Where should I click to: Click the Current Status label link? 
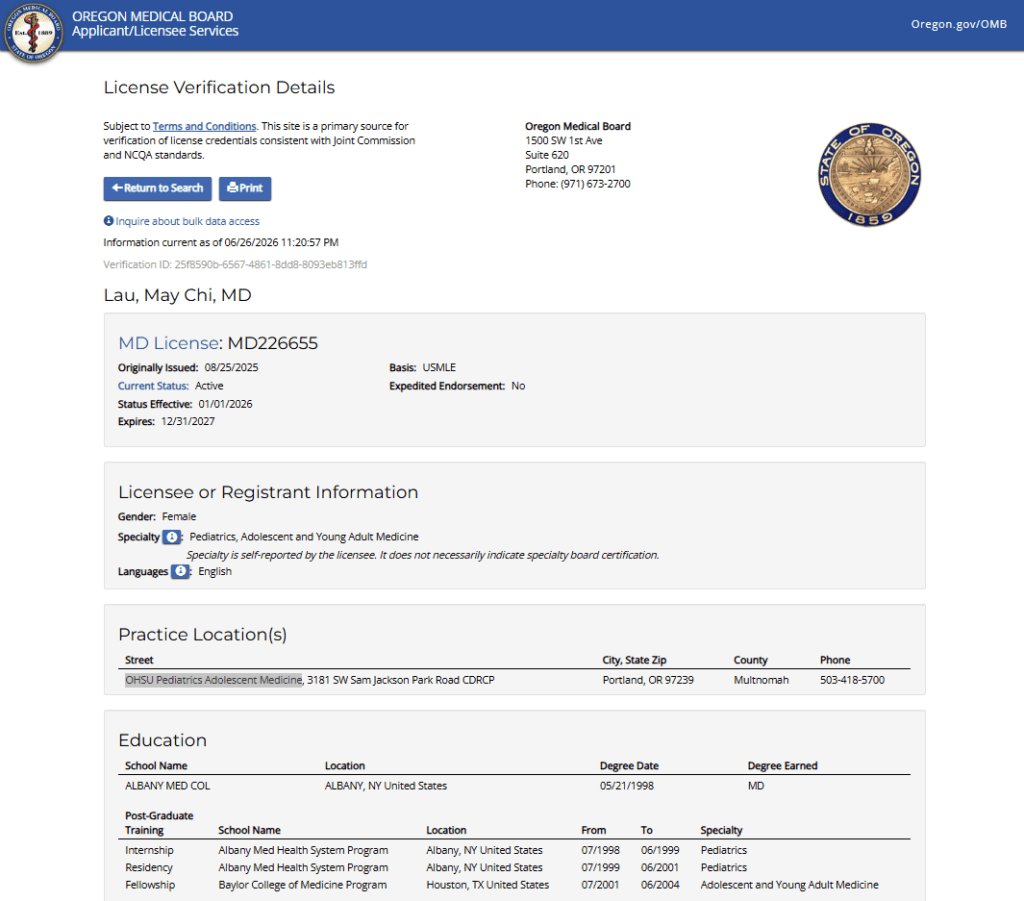point(153,386)
